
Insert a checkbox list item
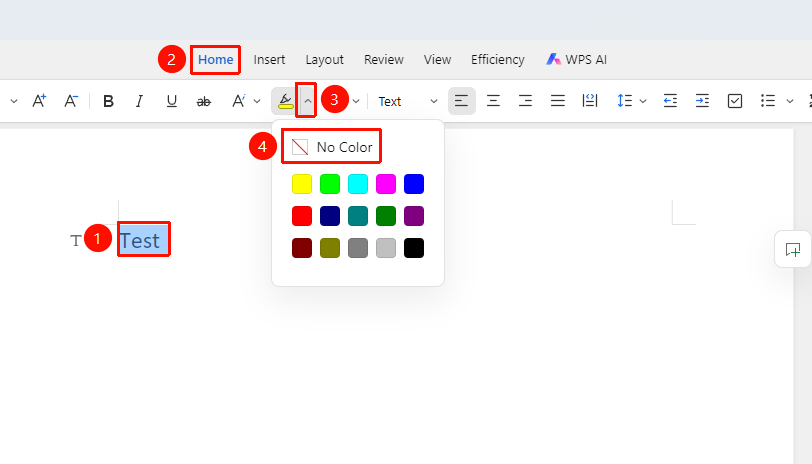(x=735, y=101)
